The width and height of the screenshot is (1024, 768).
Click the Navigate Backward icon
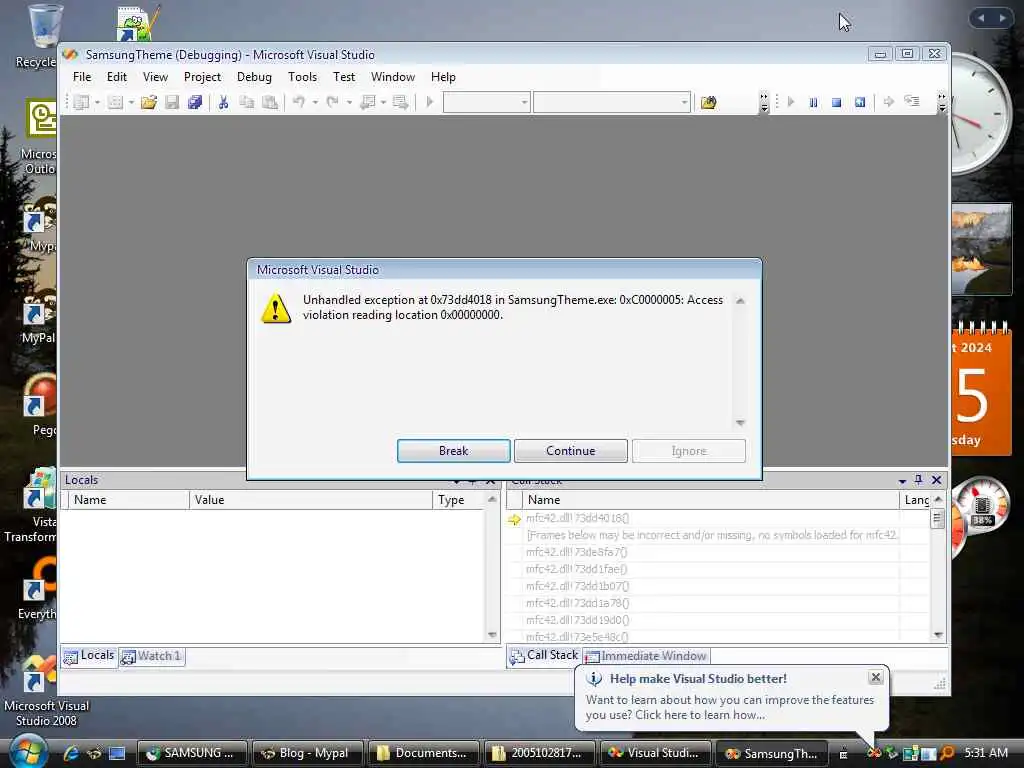coord(368,103)
